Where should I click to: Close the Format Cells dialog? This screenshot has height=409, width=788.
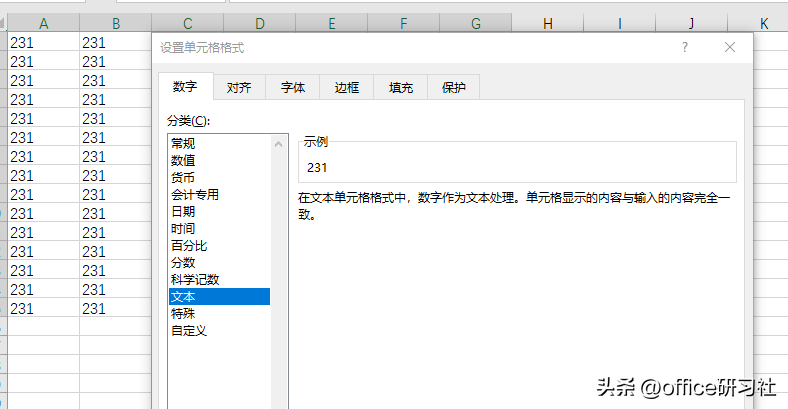coord(730,47)
